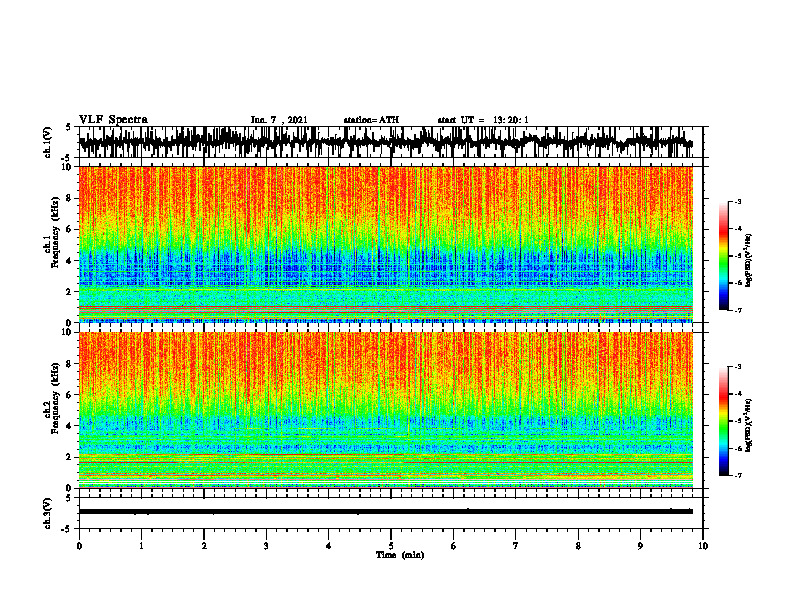
Task: Click the "-3" tick on ch.2 colorbar
Action: pyautogui.click(x=738, y=367)
